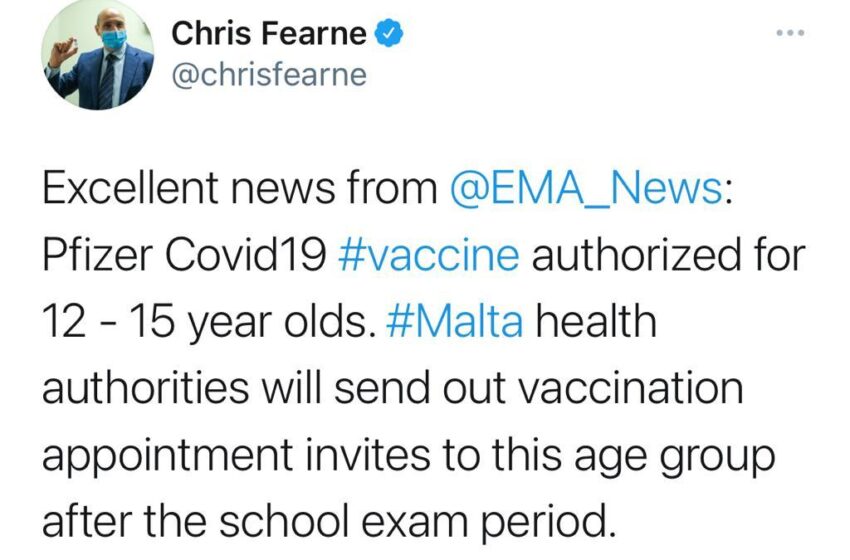
Task: Click the word "health" after #Malta
Action: (x=596, y=321)
